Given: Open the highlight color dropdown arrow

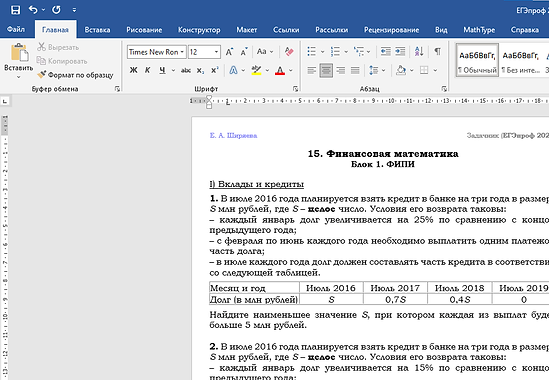Looking at the screenshot, I should (267, 70).
